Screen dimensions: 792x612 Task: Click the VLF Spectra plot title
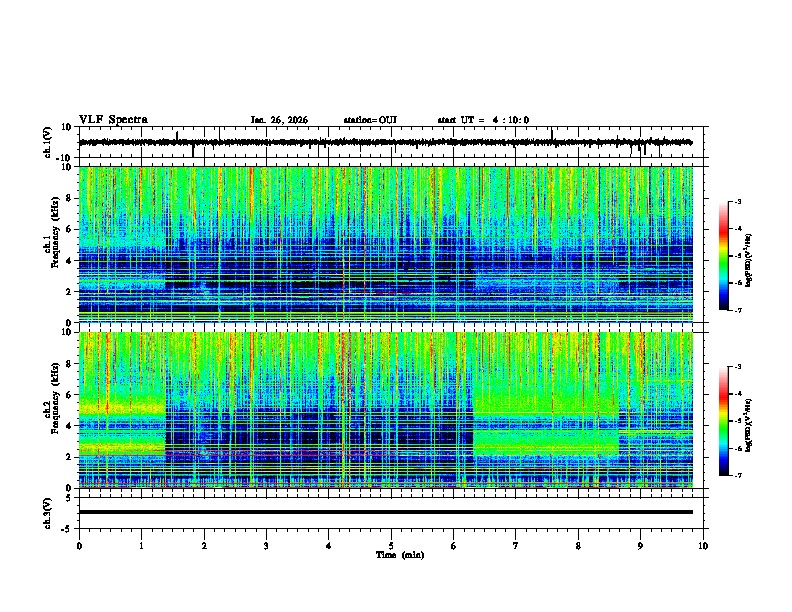(113, 120)
